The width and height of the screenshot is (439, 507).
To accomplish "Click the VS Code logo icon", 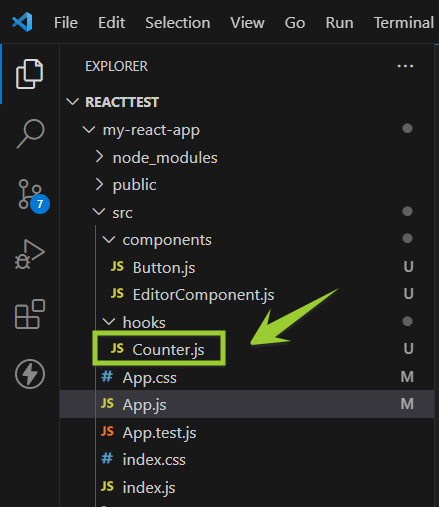I will pyautogui.click(x=22, y=22).
